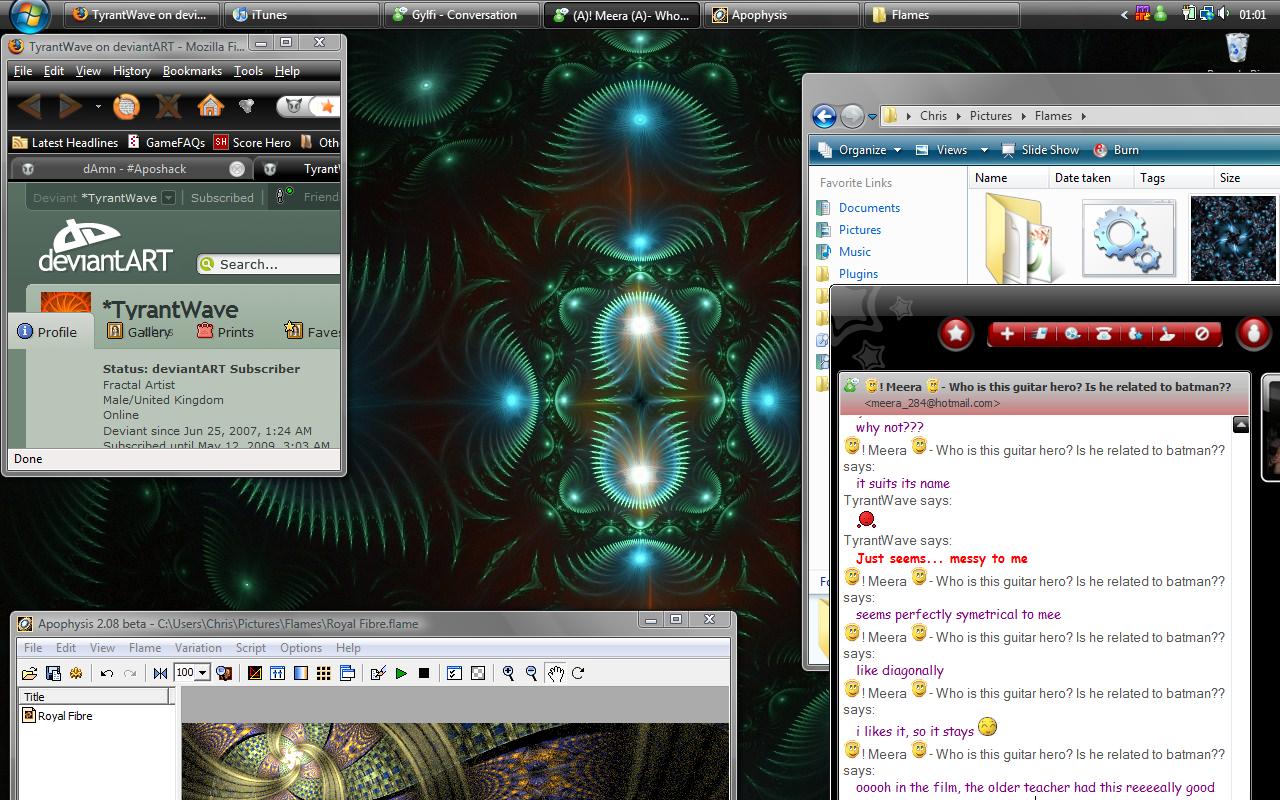This screenshot has width=1280, height=800.
Task: Click the options checklist icon in Apophysis toolbar
Action: click(454, 674)
